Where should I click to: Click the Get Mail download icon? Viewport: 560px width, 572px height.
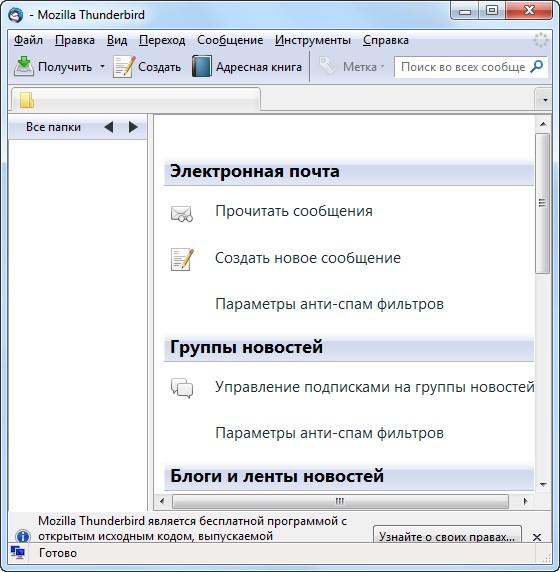[x=24, y=66]
